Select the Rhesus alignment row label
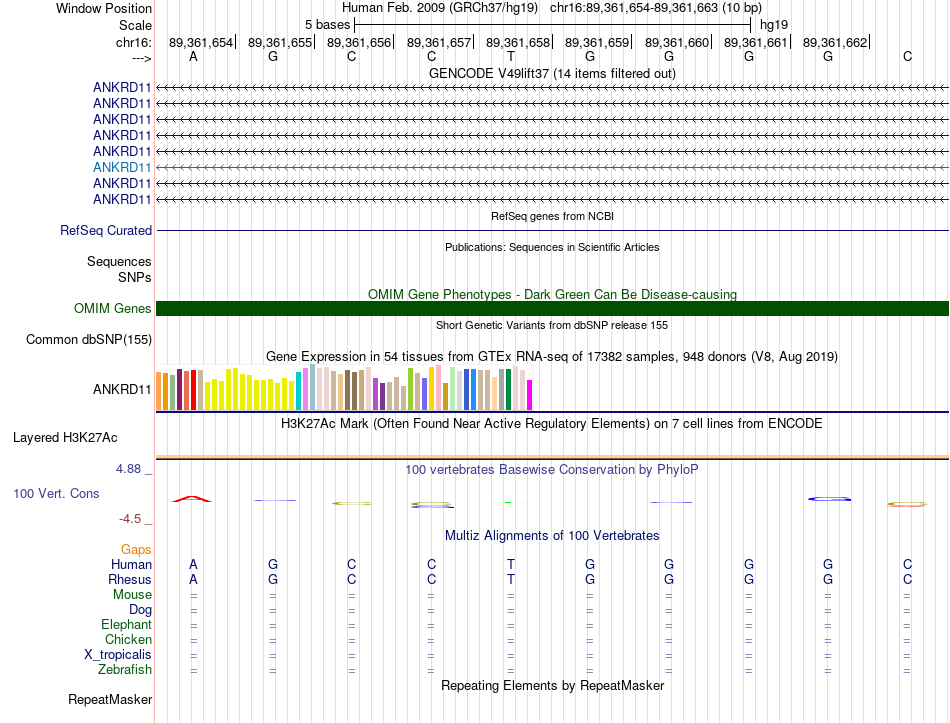Image resolution: width=950 pixels, height=723 pixels. 130,580
